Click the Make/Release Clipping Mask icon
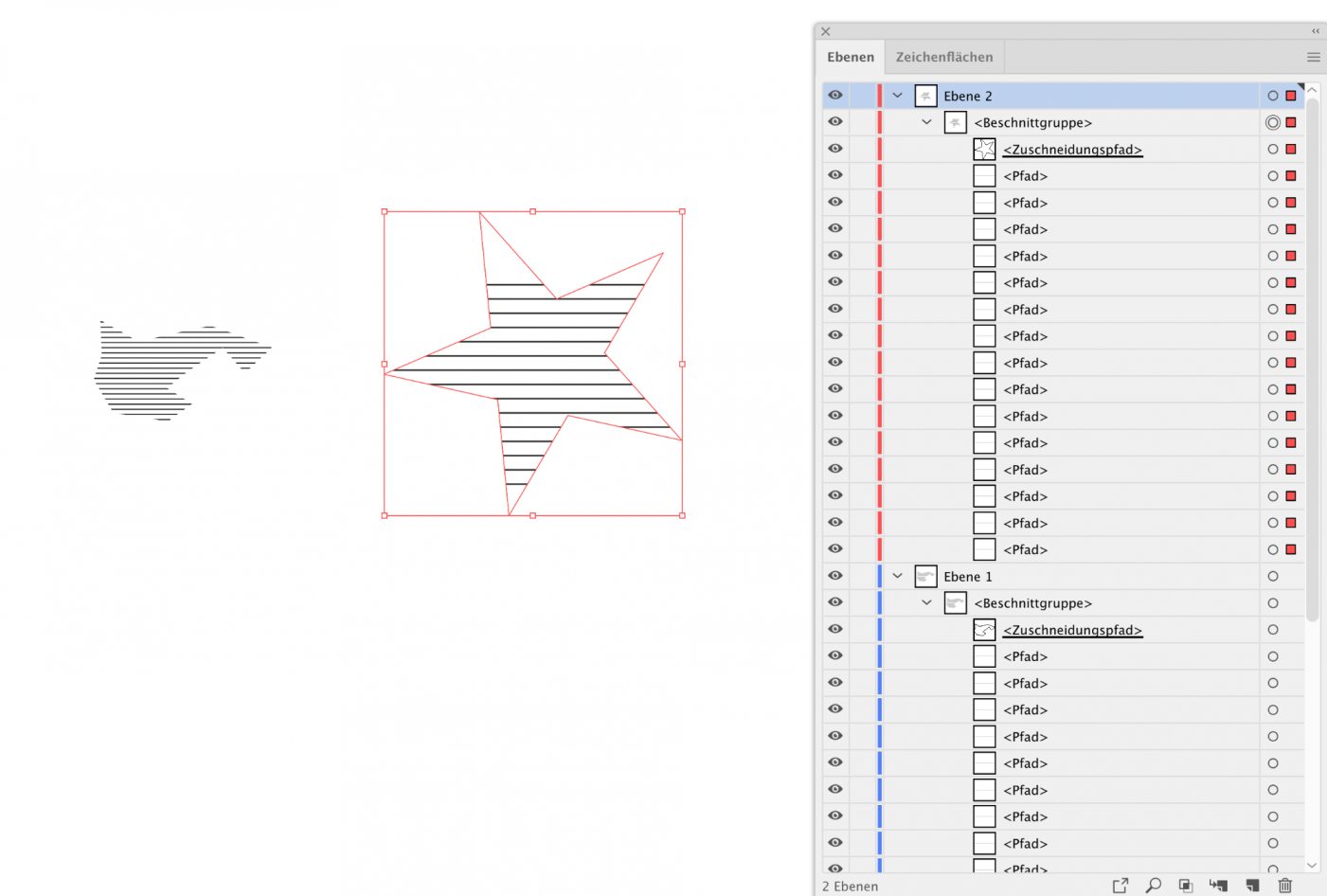 pos(1186,886)
